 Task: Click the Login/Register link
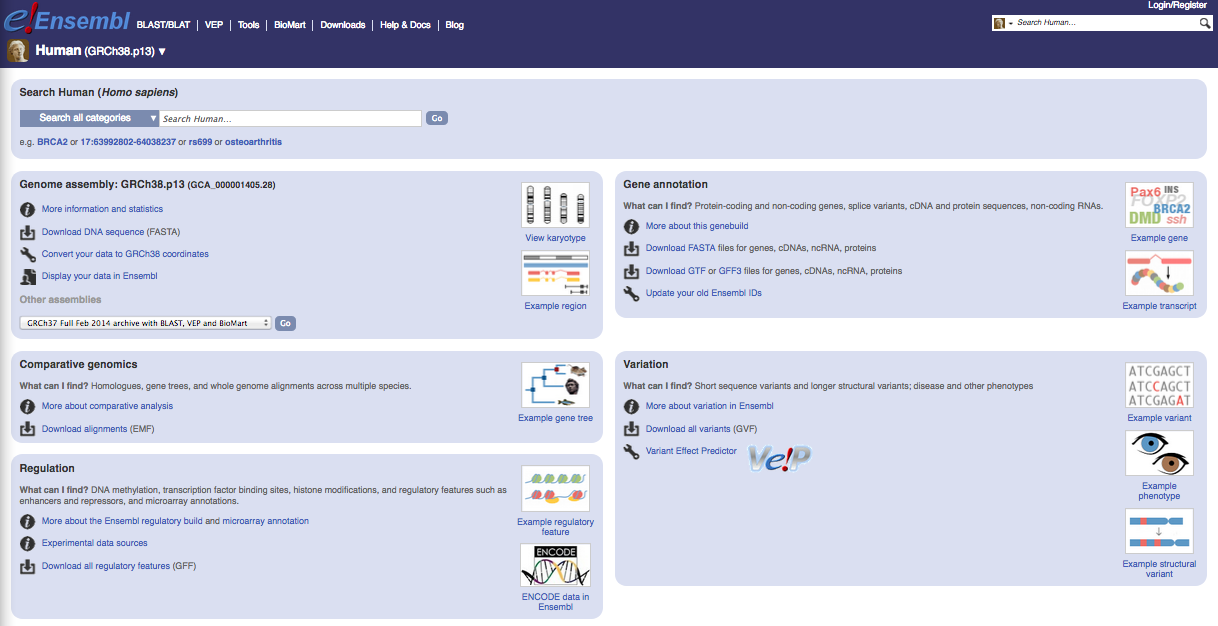tap(1178, 5)
